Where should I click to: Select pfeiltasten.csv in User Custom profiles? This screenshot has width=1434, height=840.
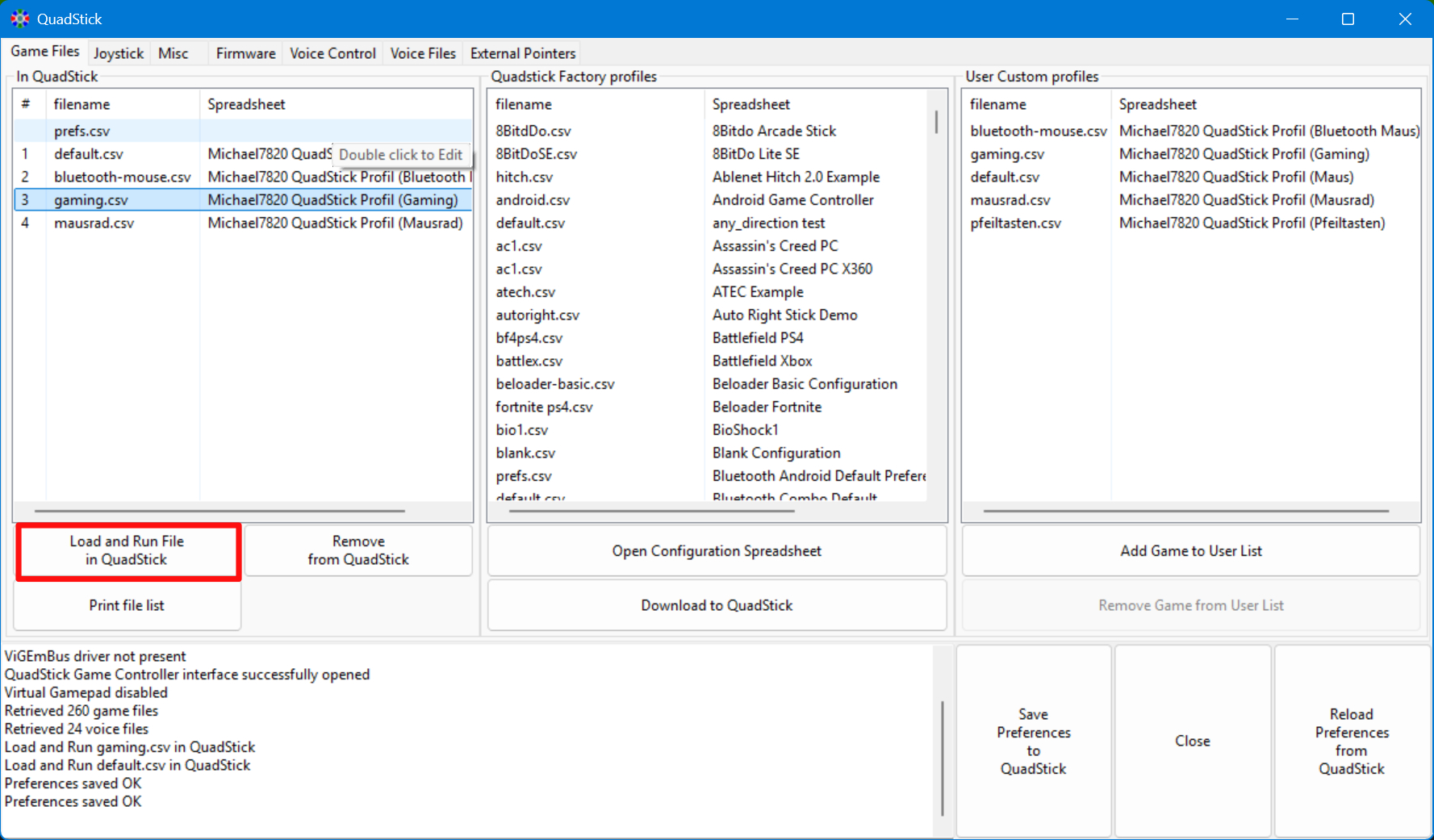[1015, 223]
